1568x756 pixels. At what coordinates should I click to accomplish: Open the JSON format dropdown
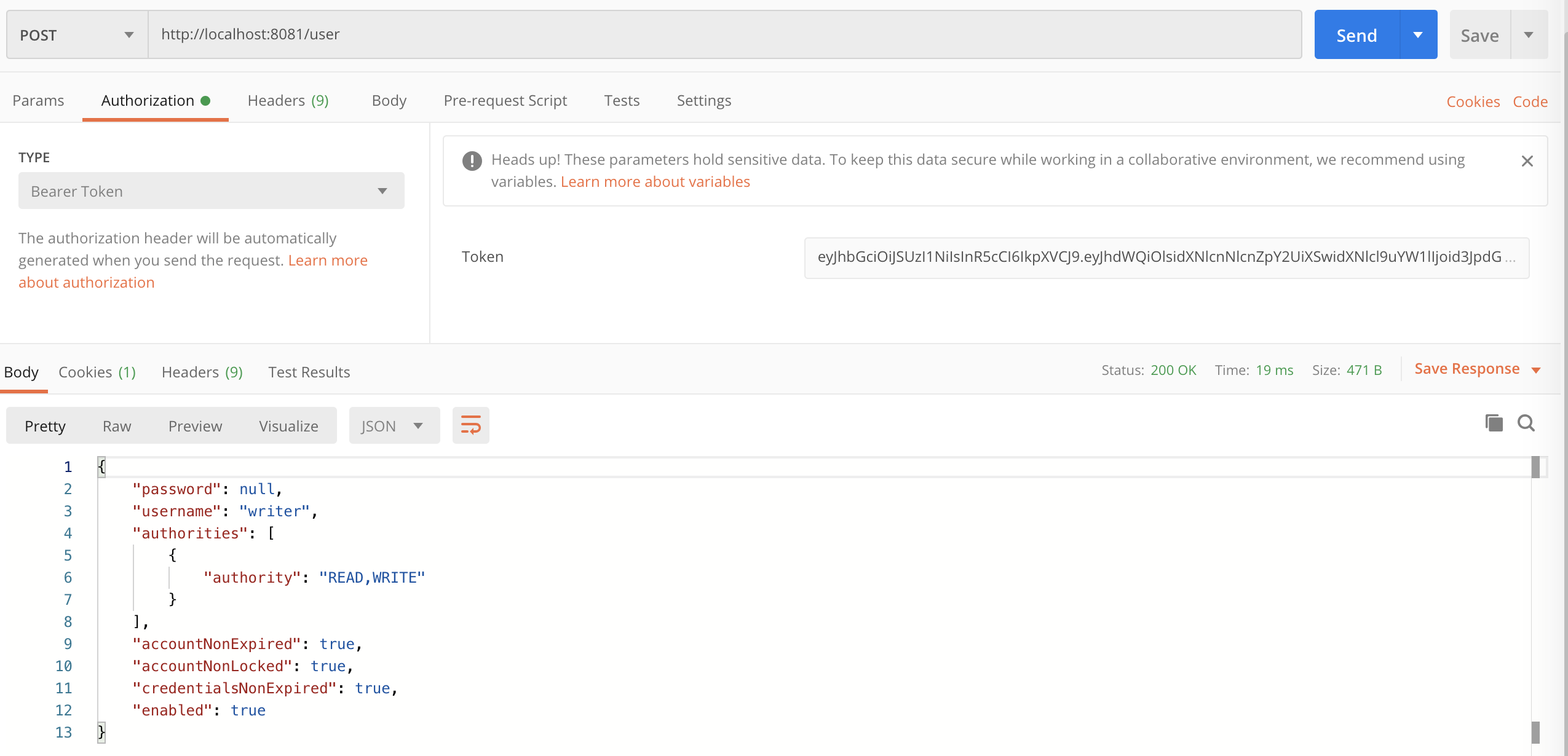tap(394, 426)
